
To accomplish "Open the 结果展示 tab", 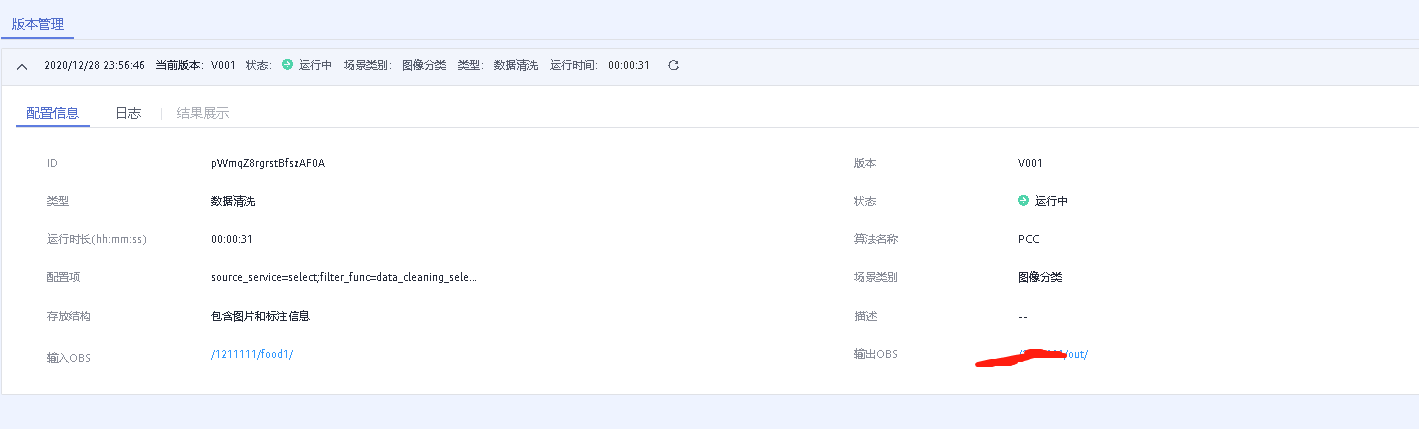I will click(x=203, y=113).
